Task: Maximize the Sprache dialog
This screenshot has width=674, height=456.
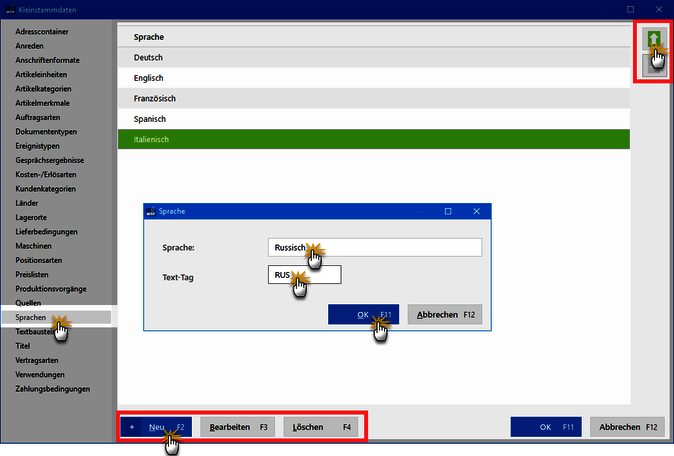Action: 448,211
